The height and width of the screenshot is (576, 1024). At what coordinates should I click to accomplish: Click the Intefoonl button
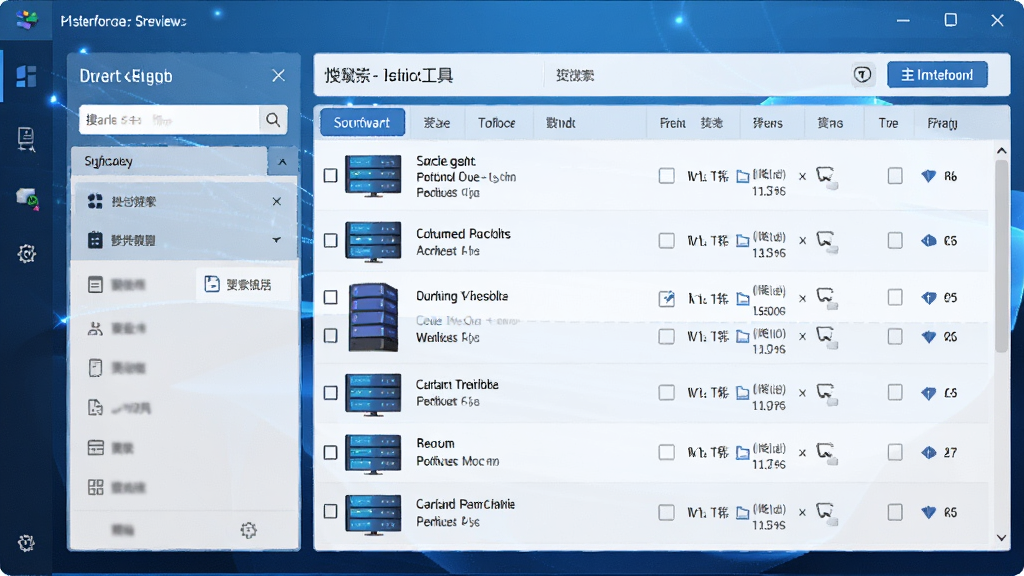[937, 75]
